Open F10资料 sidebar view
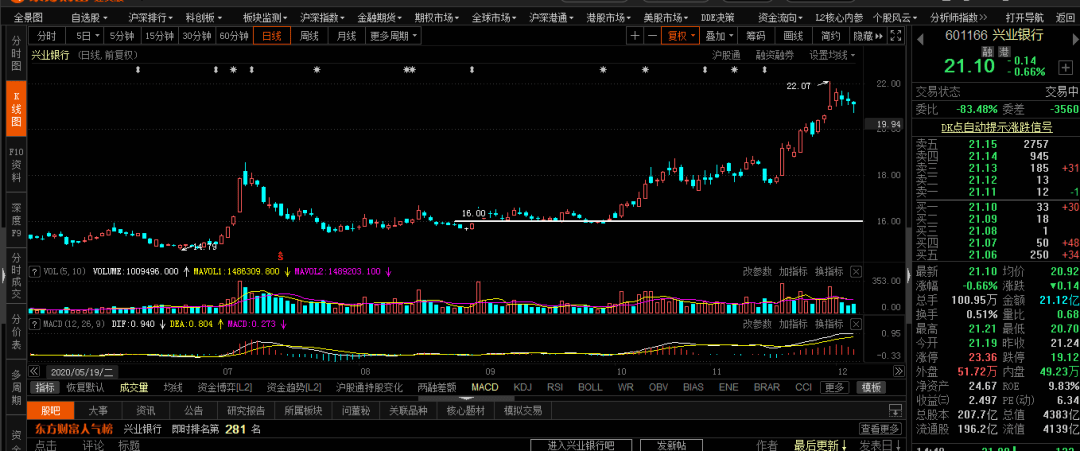The height and width of the screenshot is (451, 1080). coord(16,164)
